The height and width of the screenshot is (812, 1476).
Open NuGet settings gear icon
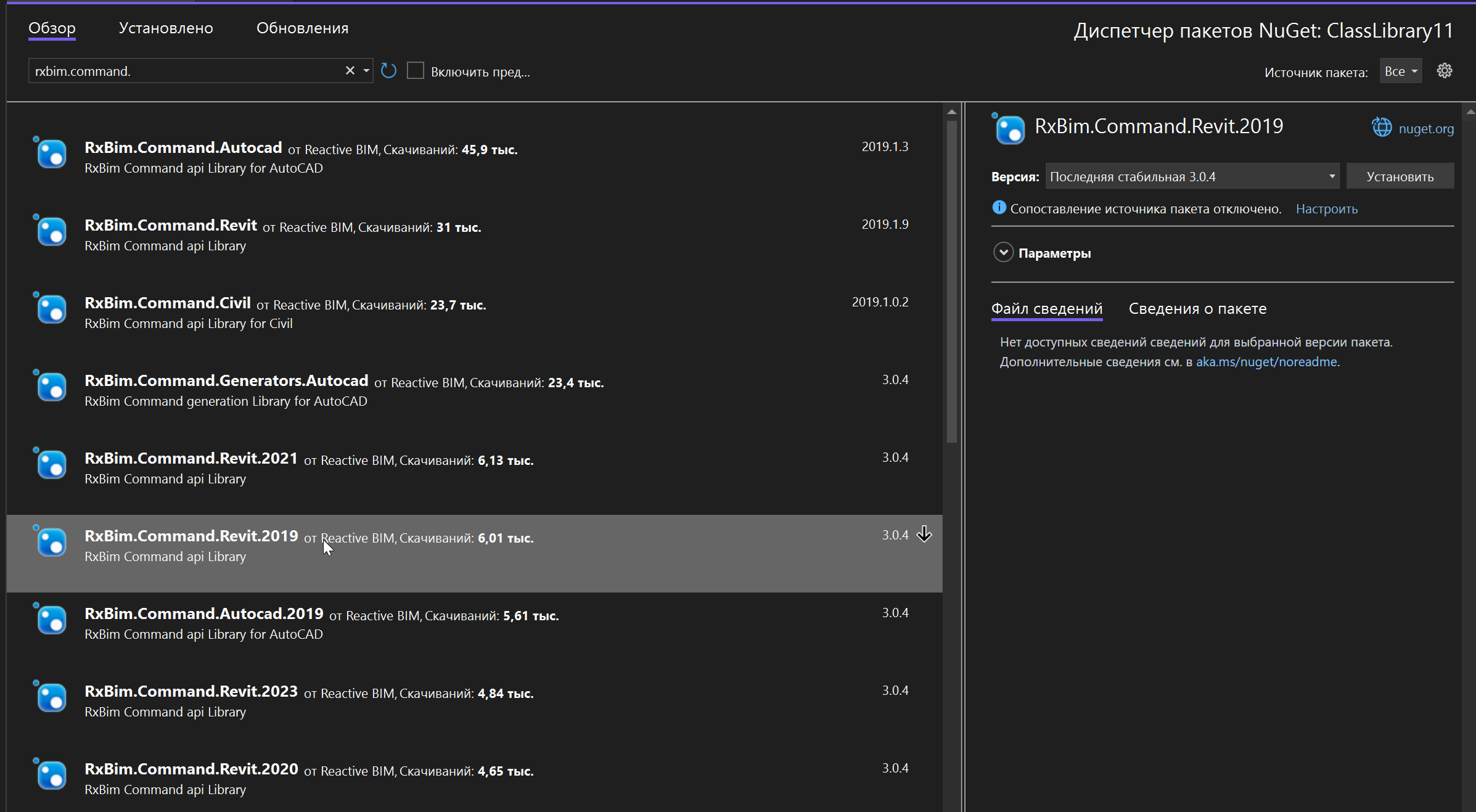(x=1445, y=71)
